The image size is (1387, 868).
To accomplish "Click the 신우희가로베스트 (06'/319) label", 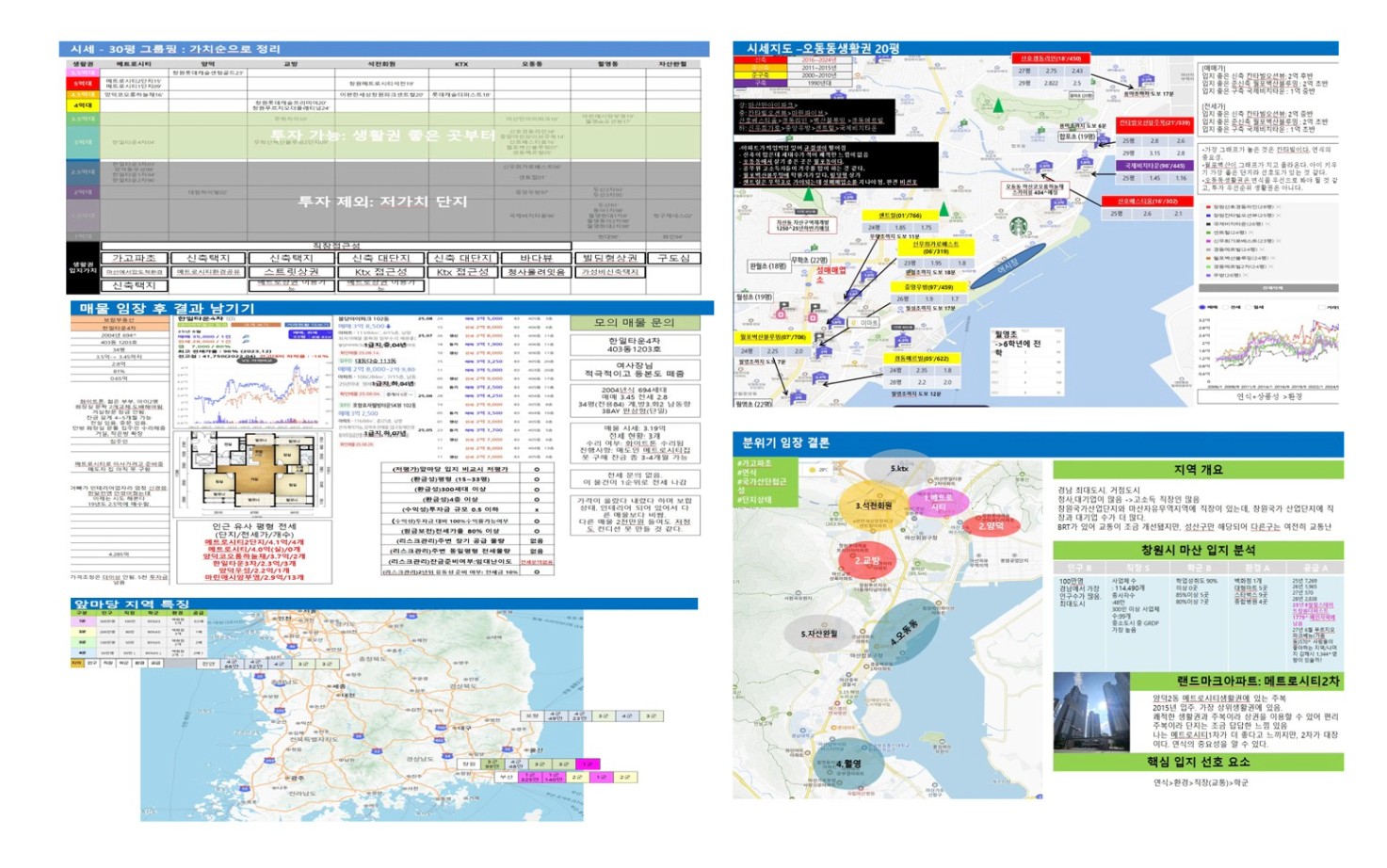I will point(936,248).
